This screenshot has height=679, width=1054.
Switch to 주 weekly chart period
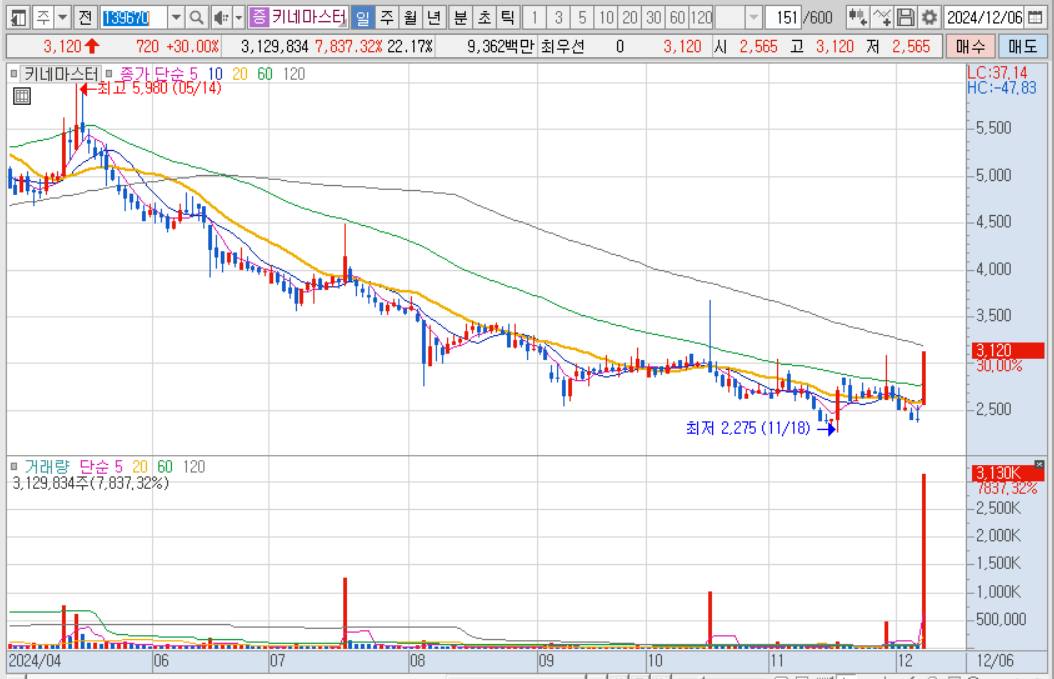click(x=387, y=17)
